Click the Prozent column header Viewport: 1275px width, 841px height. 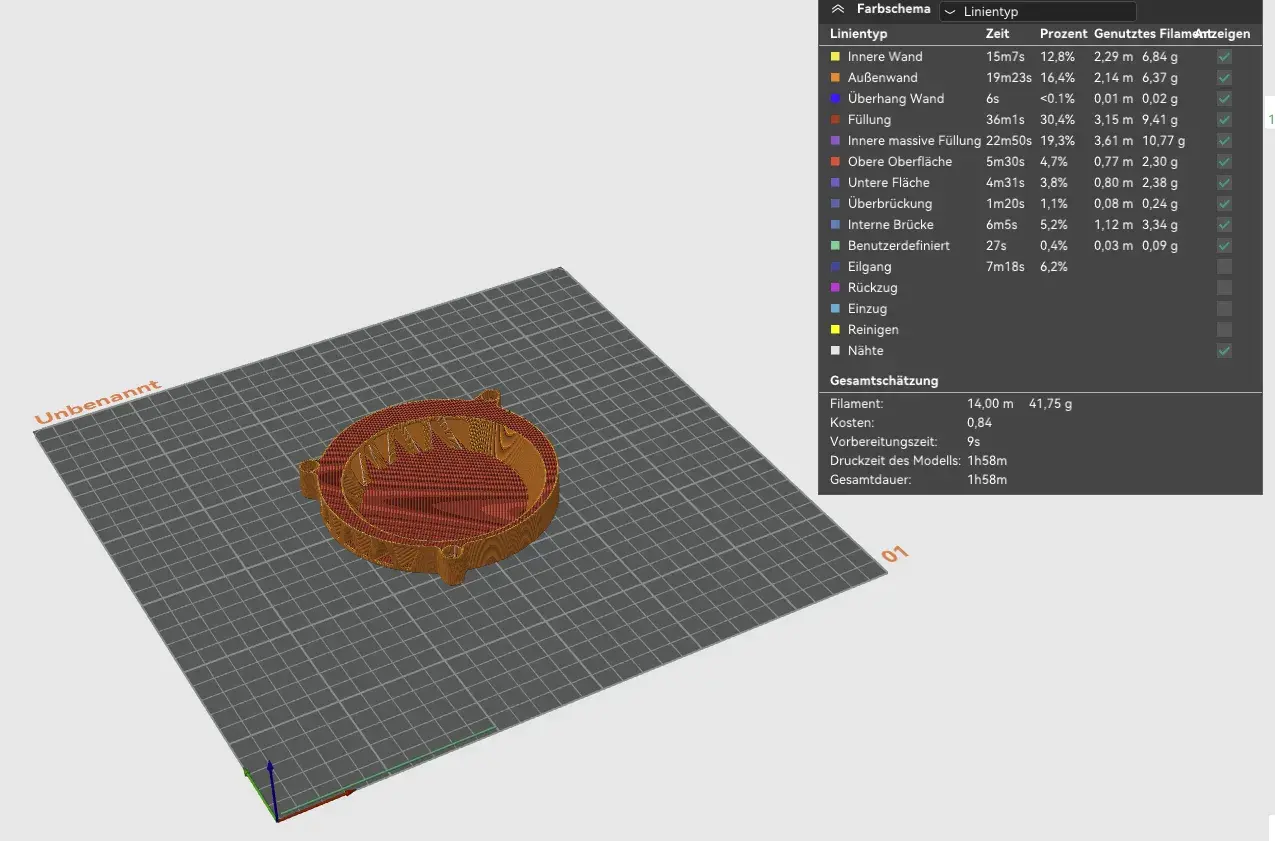tap(1064, 34)
